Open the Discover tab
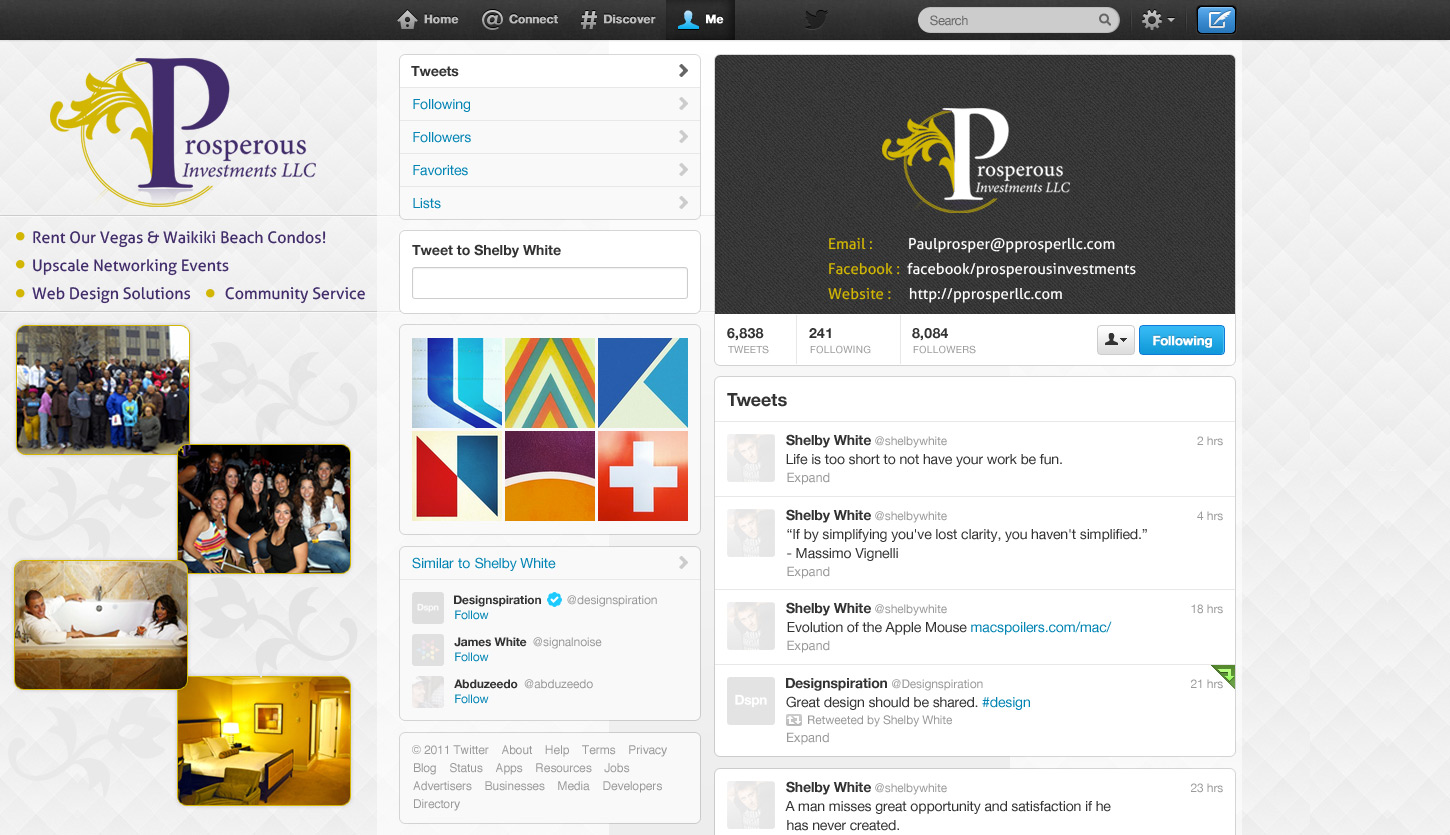Screen dimensions: 1450x835 point(618,19)
